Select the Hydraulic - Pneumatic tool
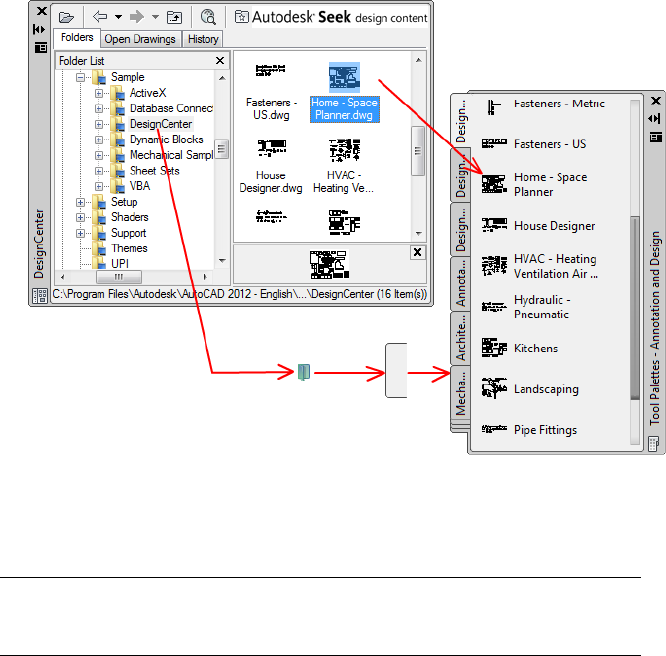 point(527,307)
